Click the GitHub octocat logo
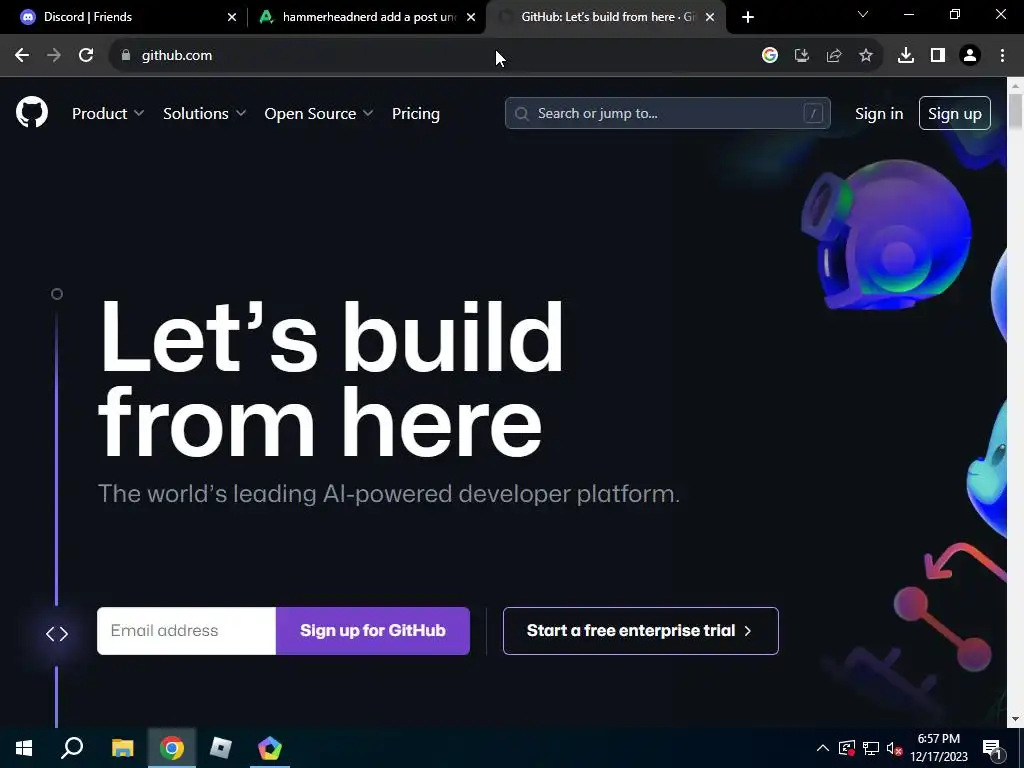The width and height of the screenshot is (1024, 768). 32,112
